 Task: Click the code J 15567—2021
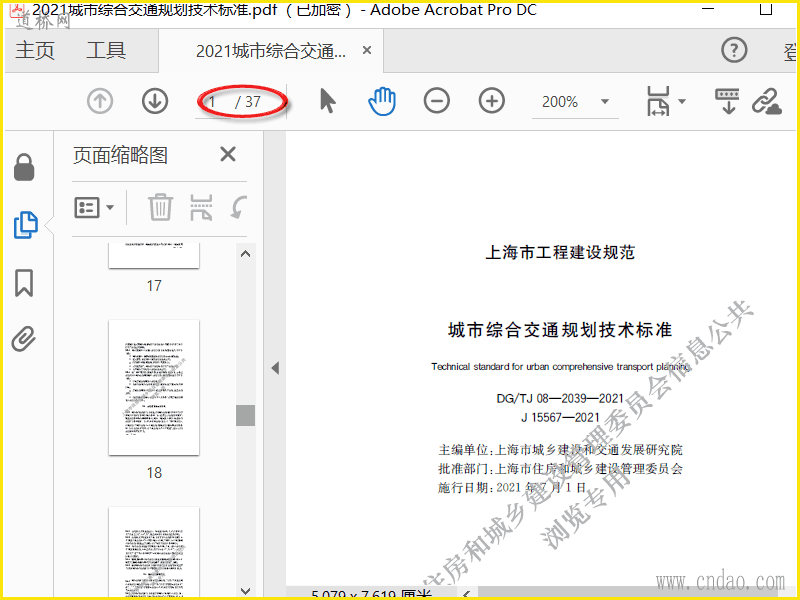click(560, 417)
